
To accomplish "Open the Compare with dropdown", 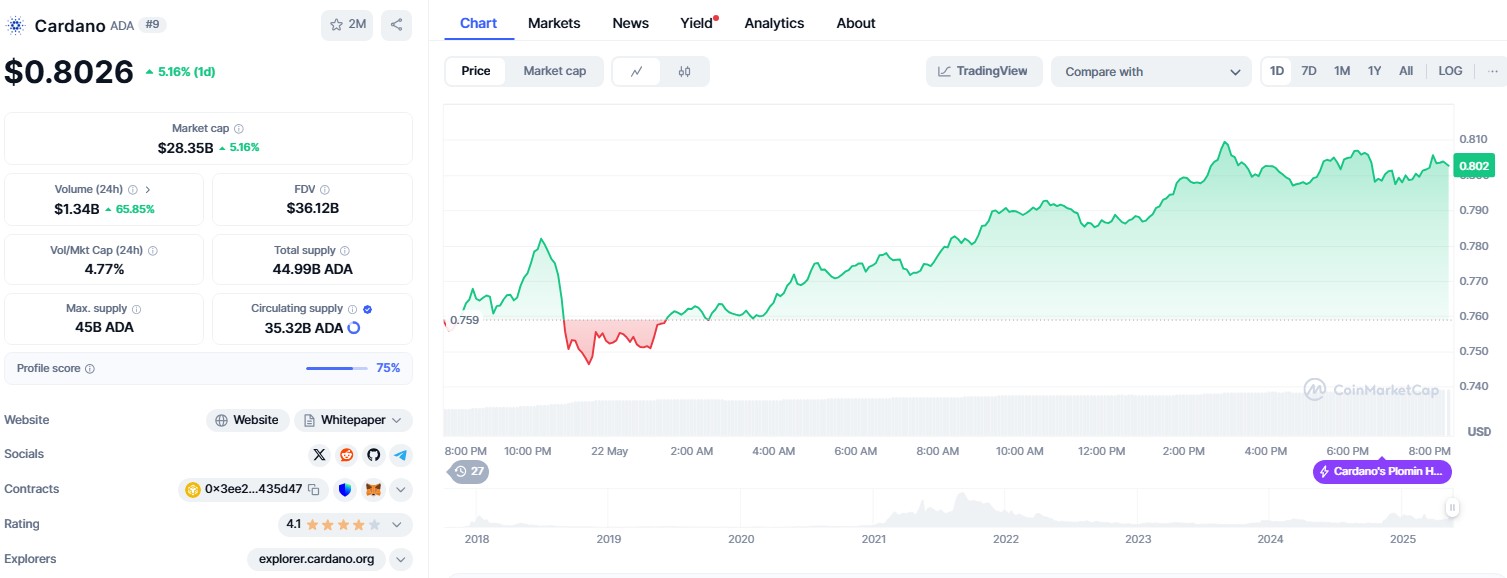I will 1150,72.
